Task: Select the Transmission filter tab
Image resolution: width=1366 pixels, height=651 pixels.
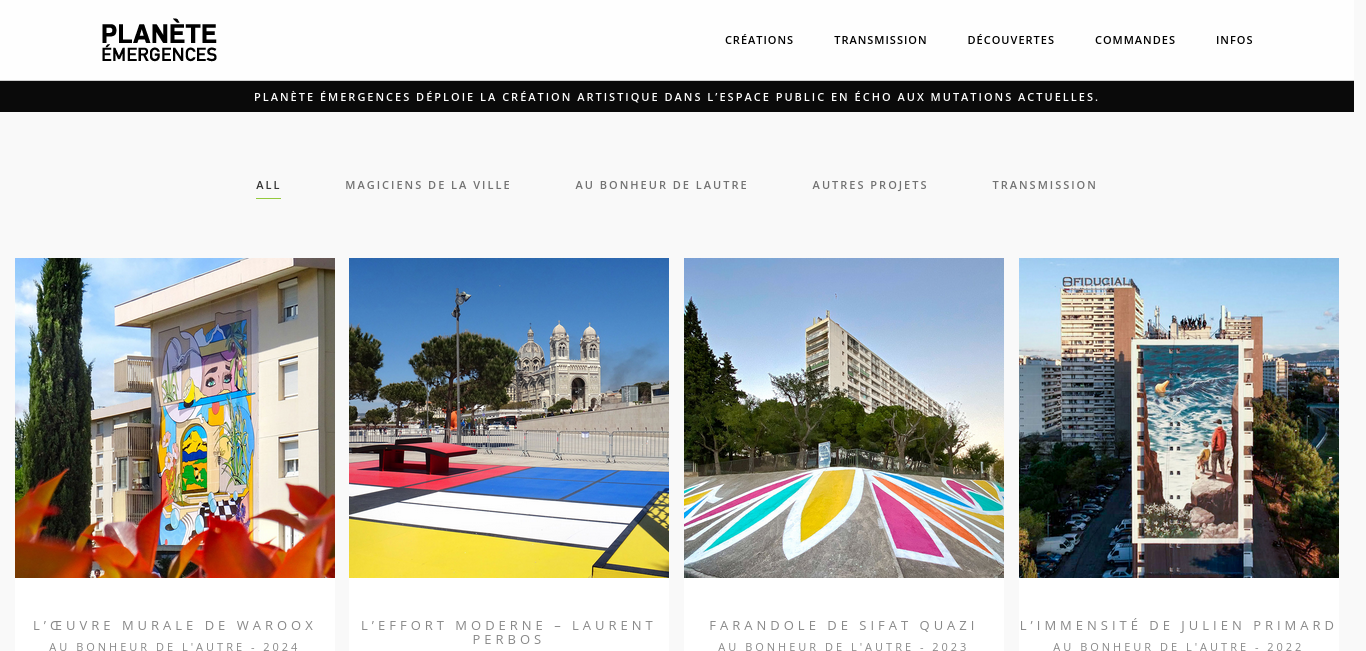Action: [x=1044, y=185]
